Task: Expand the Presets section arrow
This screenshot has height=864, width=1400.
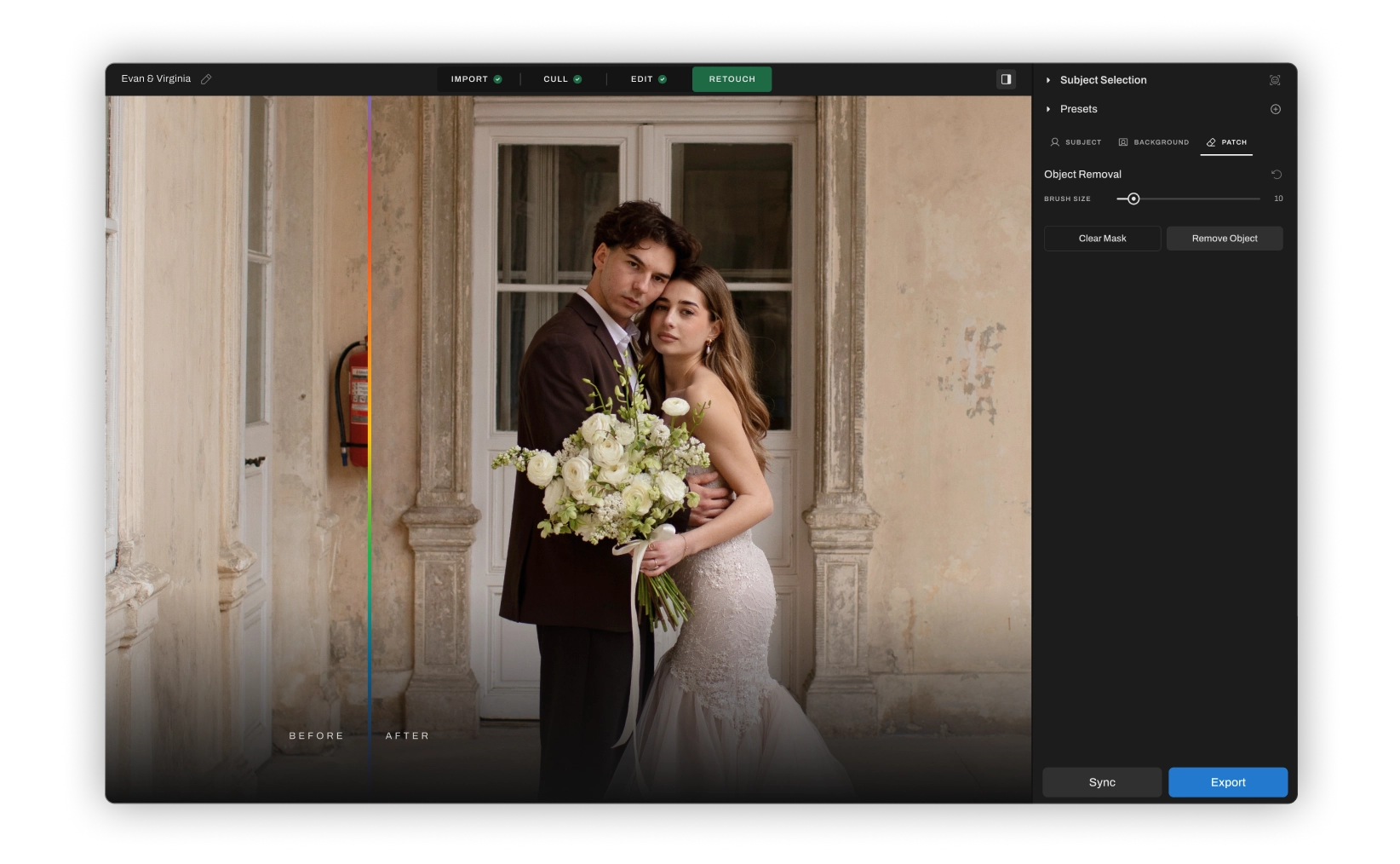Action: pos(1048,109)
